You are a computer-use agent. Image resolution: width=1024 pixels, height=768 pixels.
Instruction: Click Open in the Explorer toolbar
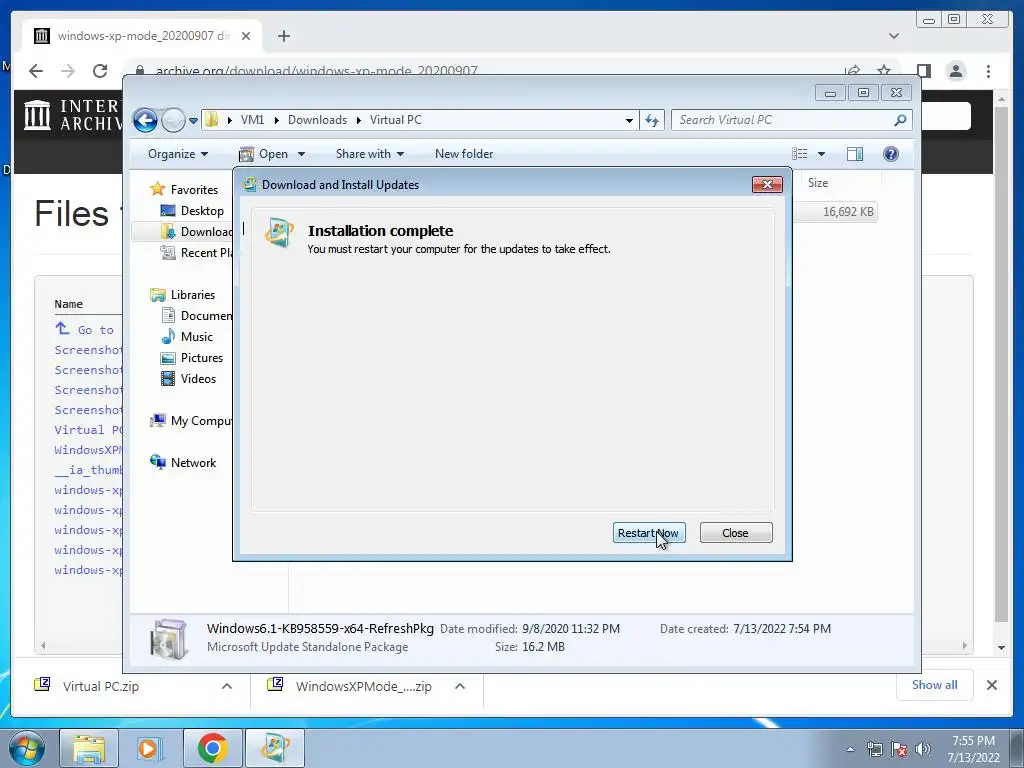point(264,154)
